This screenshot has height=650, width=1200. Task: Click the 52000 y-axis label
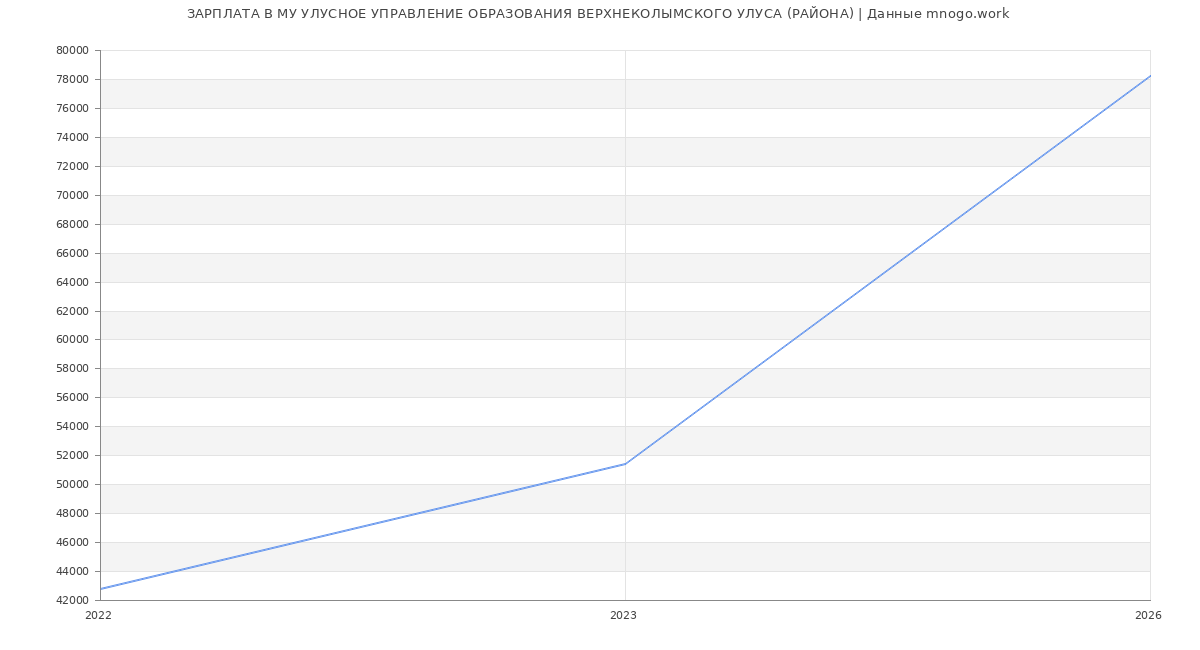[73, 455]
